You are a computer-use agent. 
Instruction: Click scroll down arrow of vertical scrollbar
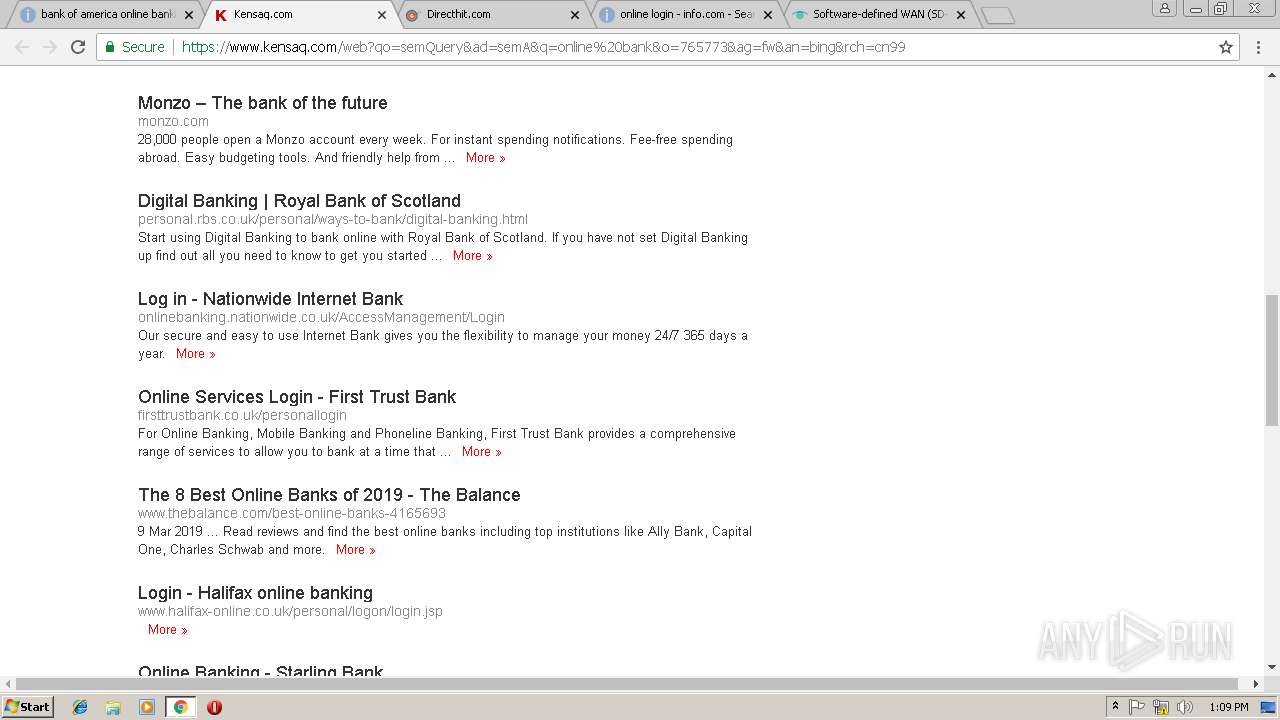click(1272, 667)
